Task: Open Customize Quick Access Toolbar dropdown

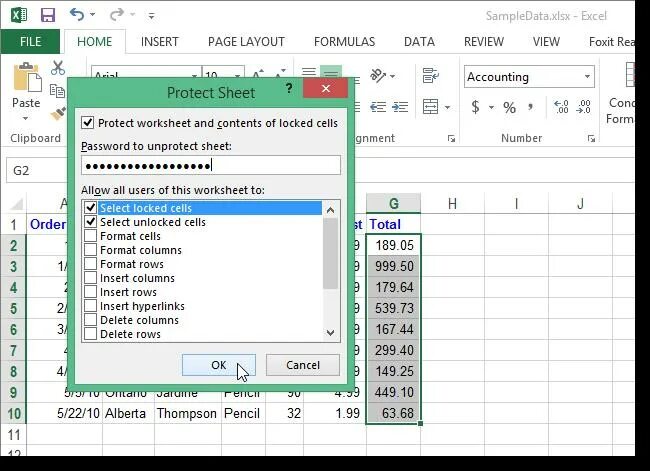Action: coord(151,16)
